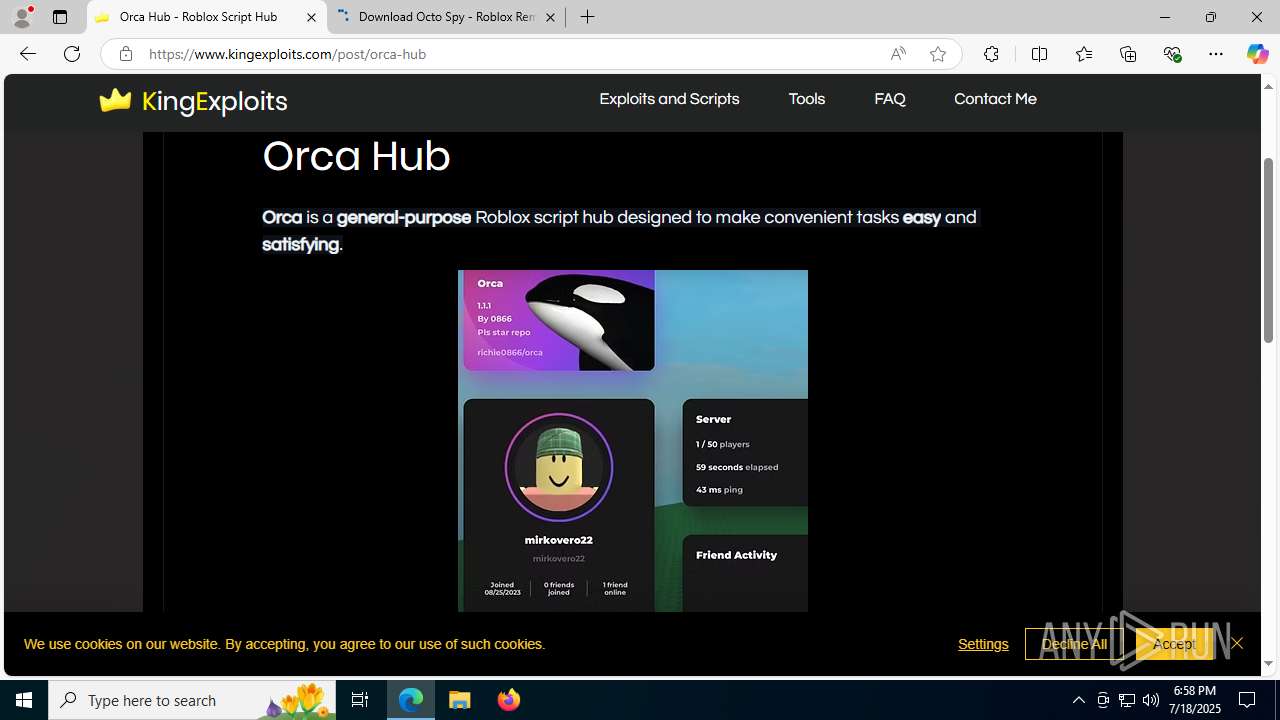Click the browser Back arrow
This screenshot has height=720, width=1280.
(27, 54)
